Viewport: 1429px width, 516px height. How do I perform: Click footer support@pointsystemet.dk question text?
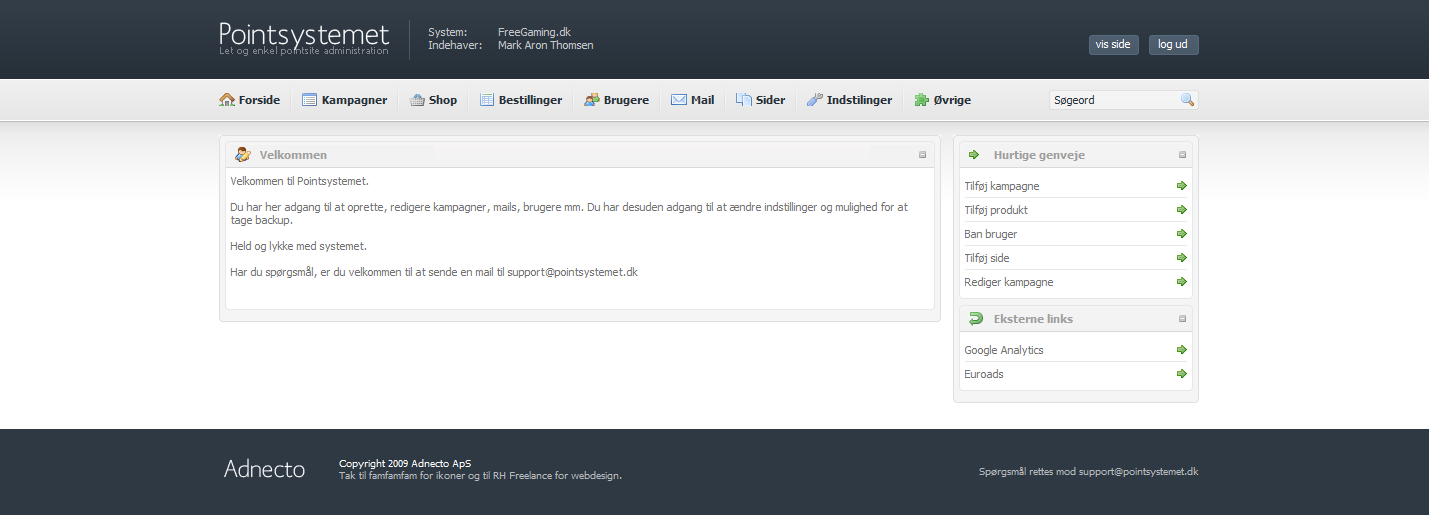tap(1088, 471)
